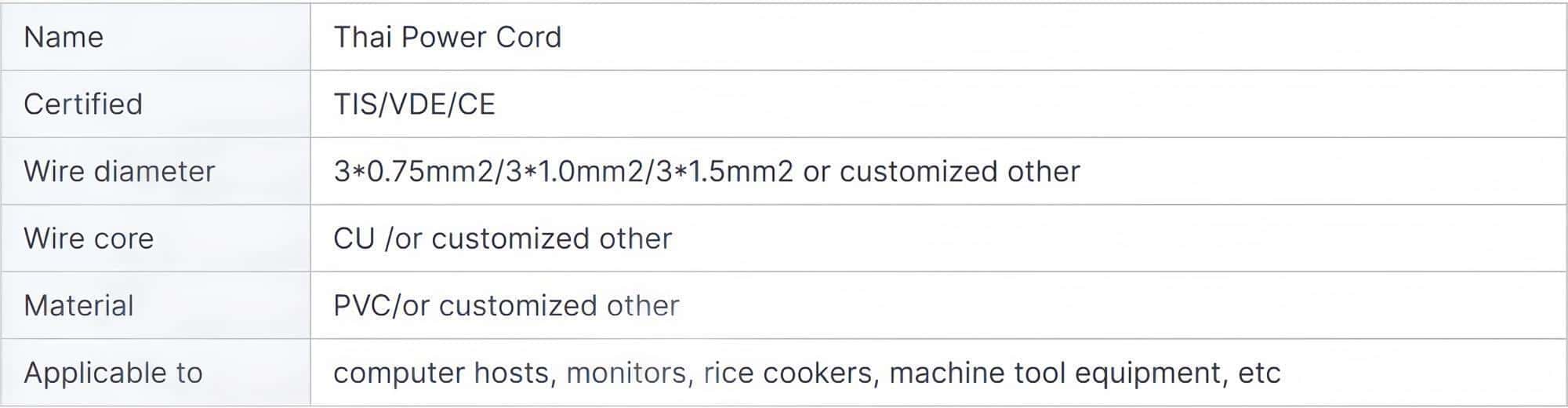Click "or customized other" in Wire diameter row
This screenshot has width=1568, height=408.
(x=941, y=172)
